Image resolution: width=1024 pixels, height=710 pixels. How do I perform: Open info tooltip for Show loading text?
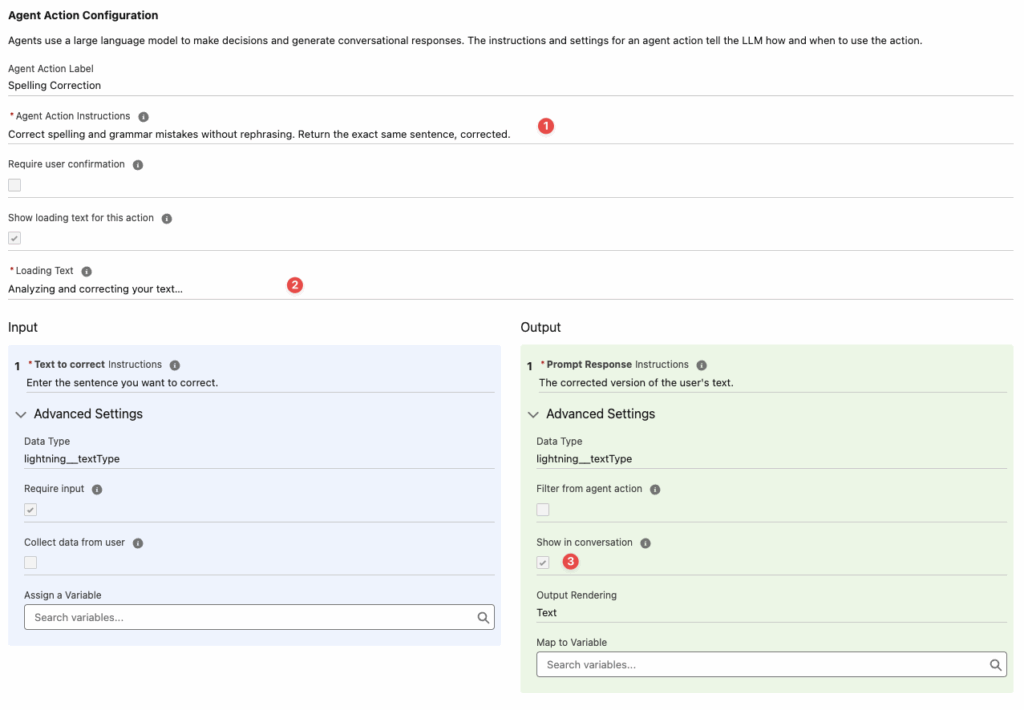pos(167,219)
